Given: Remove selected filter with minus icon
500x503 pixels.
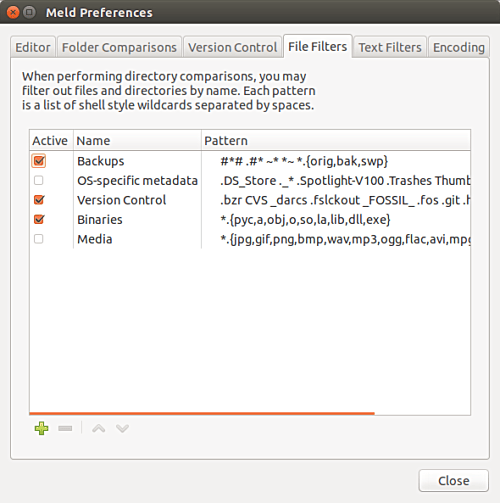Looking at the screenshot, I should coord(65,428).
